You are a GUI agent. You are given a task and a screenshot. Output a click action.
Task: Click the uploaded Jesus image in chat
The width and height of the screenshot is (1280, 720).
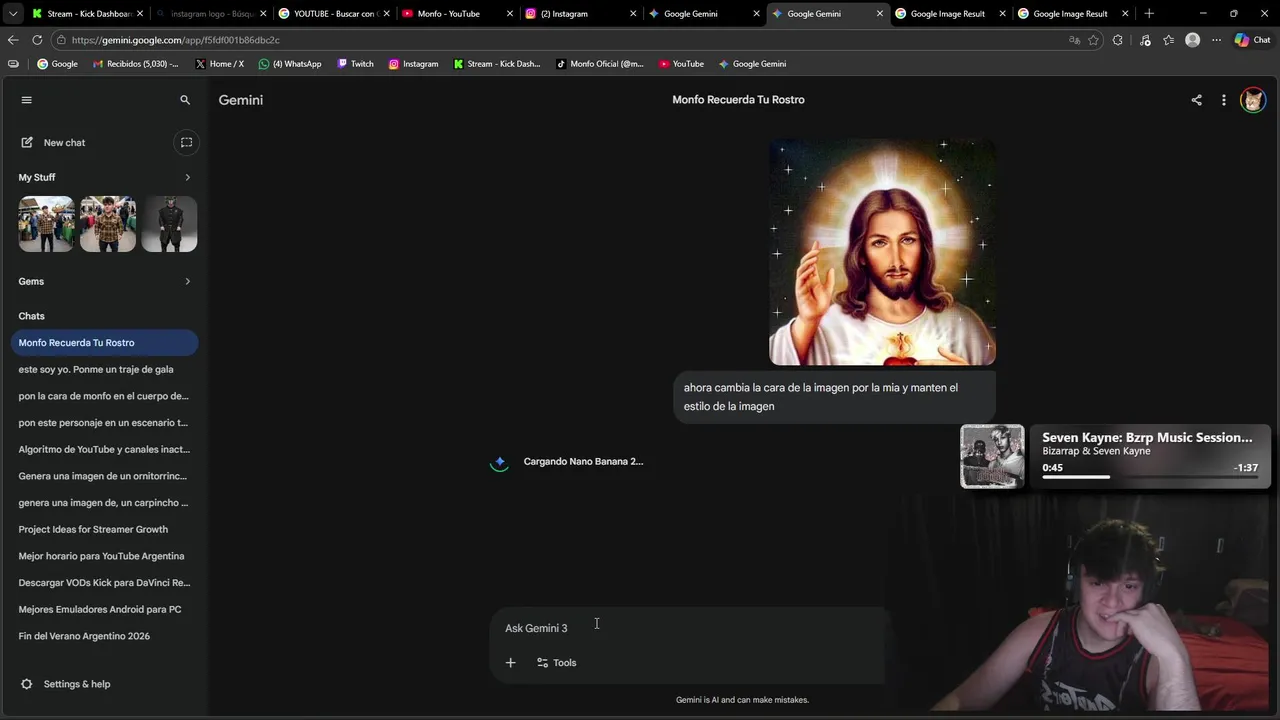click(882, 252)
